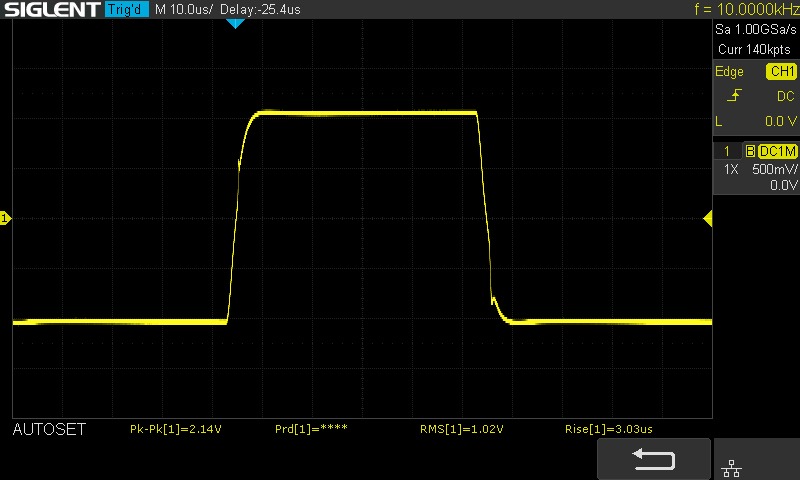Click the Curr 140kpts memory depth
This screenshot has height=480, width=800.
(754, 49)
